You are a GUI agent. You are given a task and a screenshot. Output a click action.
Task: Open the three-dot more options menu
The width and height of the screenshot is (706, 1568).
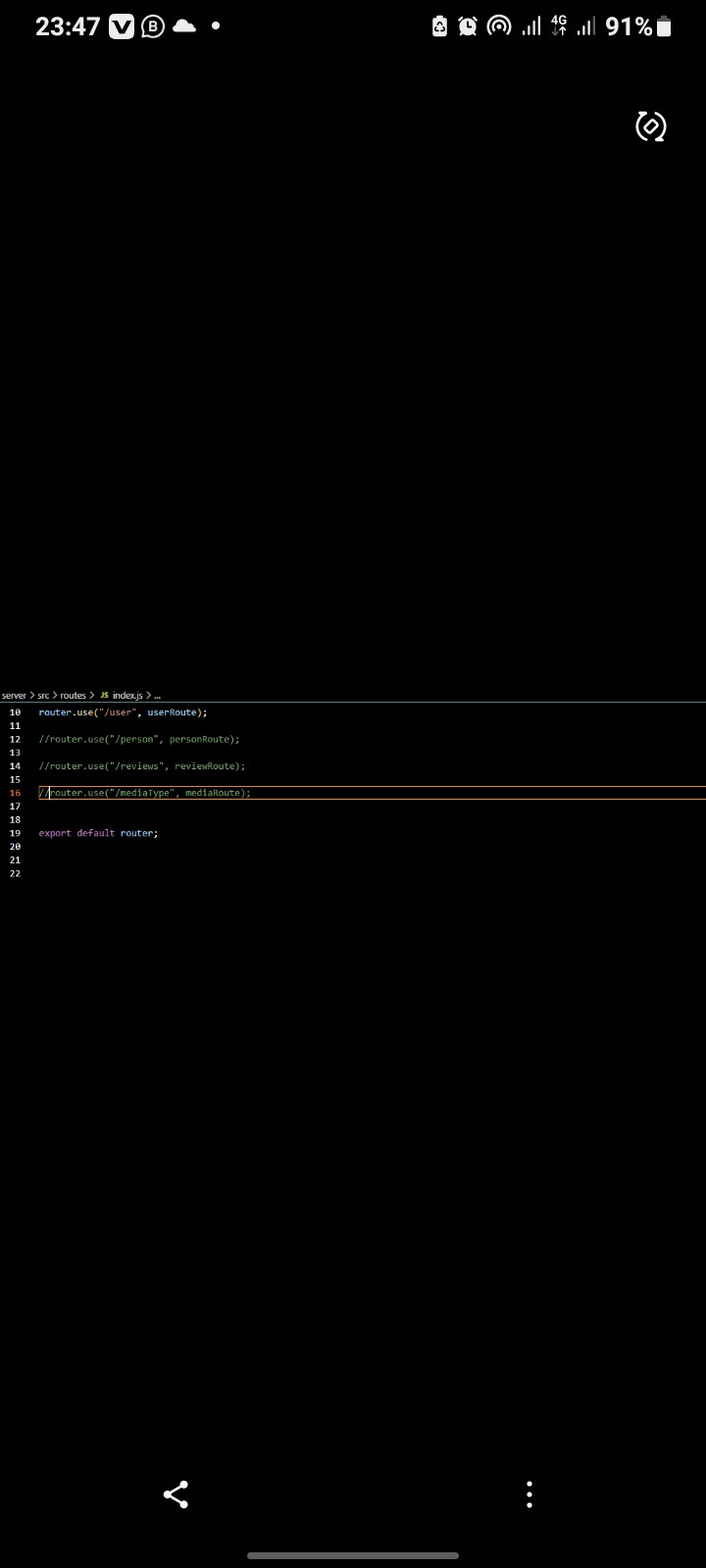coord(529,1494)
